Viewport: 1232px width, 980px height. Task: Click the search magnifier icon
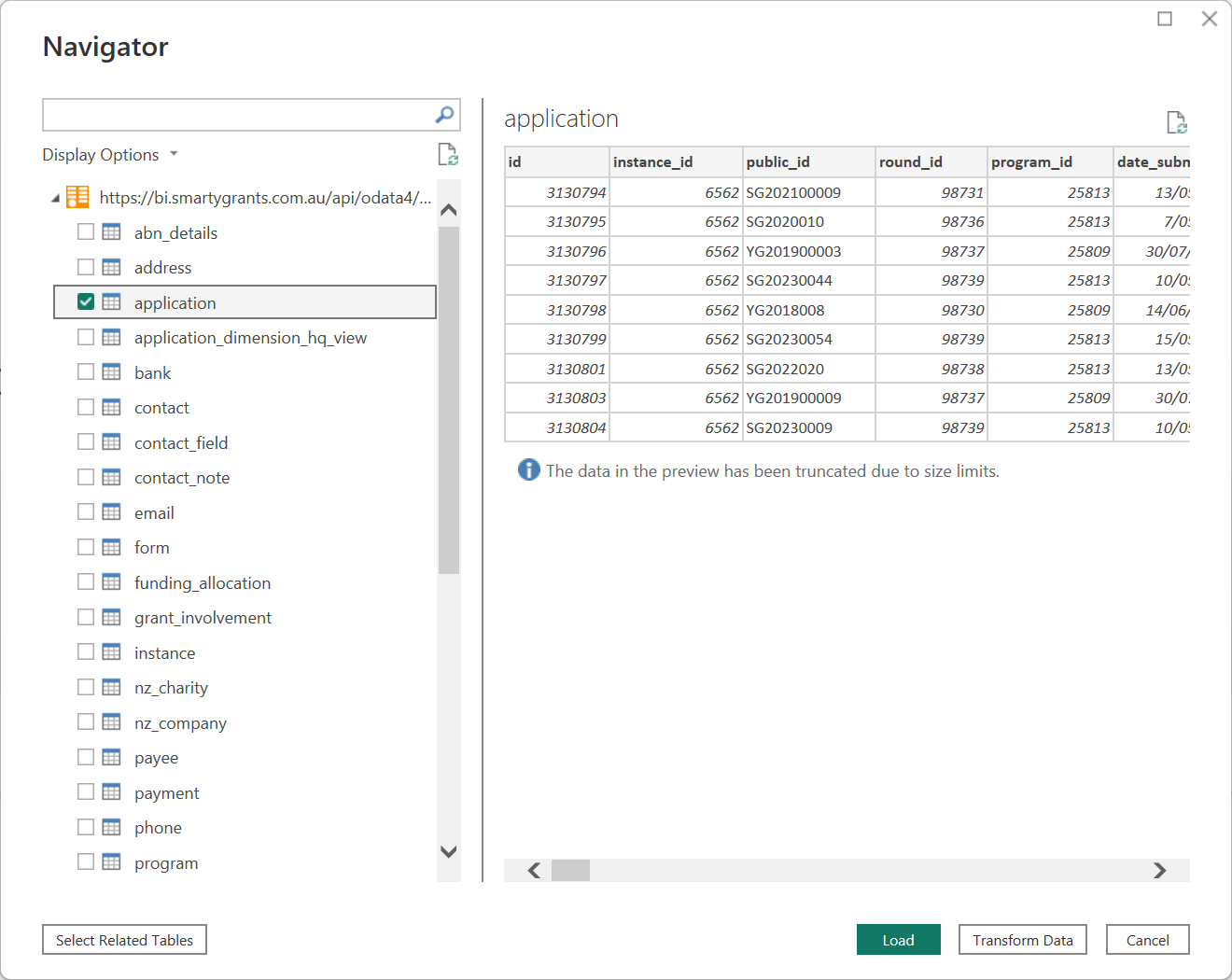click(x=444, y=115)
